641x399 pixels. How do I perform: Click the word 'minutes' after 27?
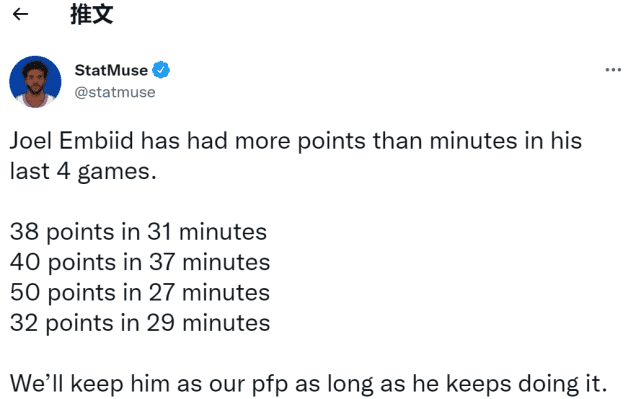[x=226, y=293]
